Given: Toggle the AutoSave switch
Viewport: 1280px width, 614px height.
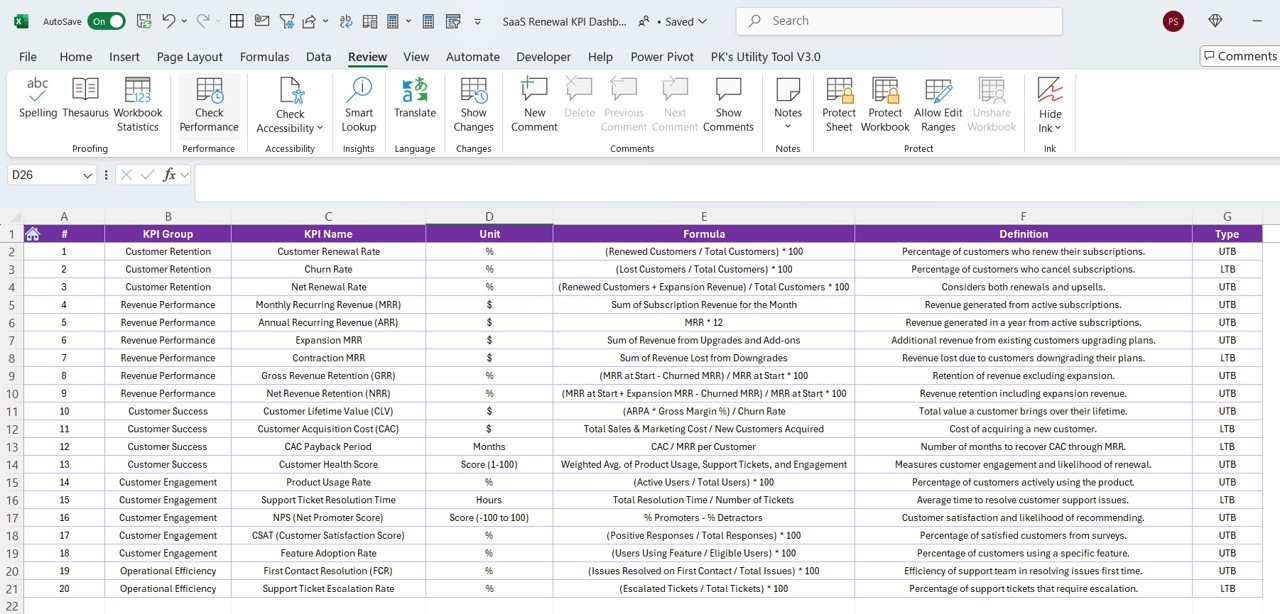Looking at the screenshot, I should (106, 21).
